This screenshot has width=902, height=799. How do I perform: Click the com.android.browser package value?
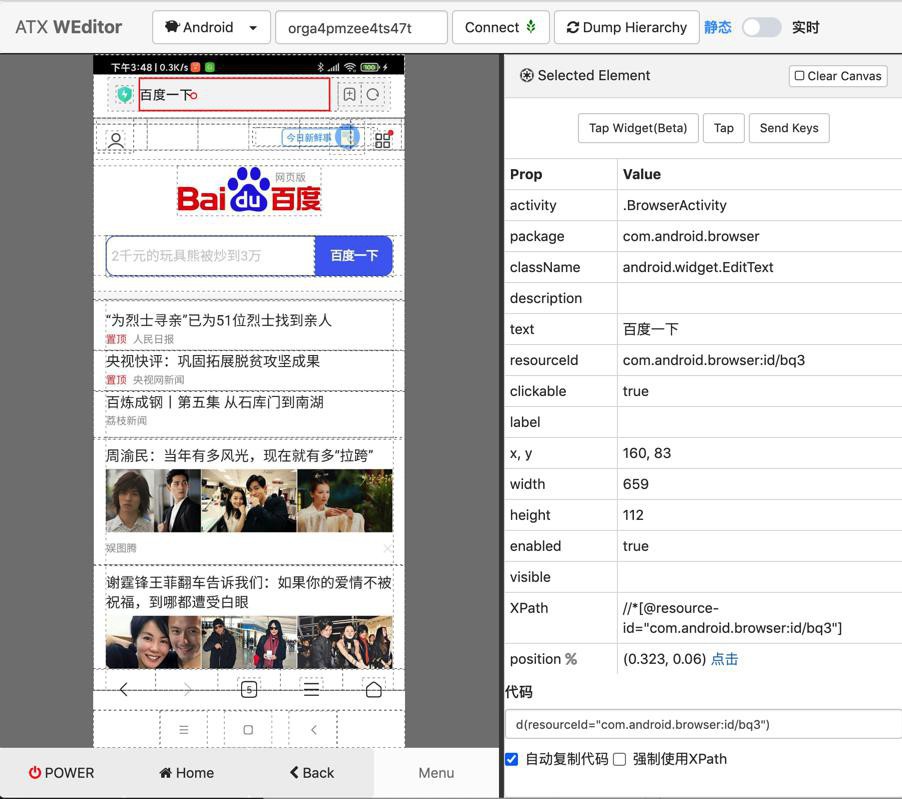[691, 236]
